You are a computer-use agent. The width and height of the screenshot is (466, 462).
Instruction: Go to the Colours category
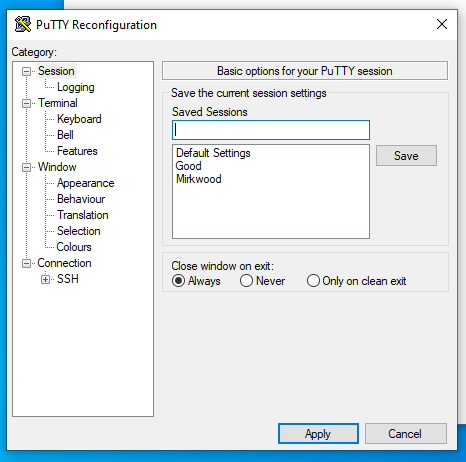coord(74,247)
